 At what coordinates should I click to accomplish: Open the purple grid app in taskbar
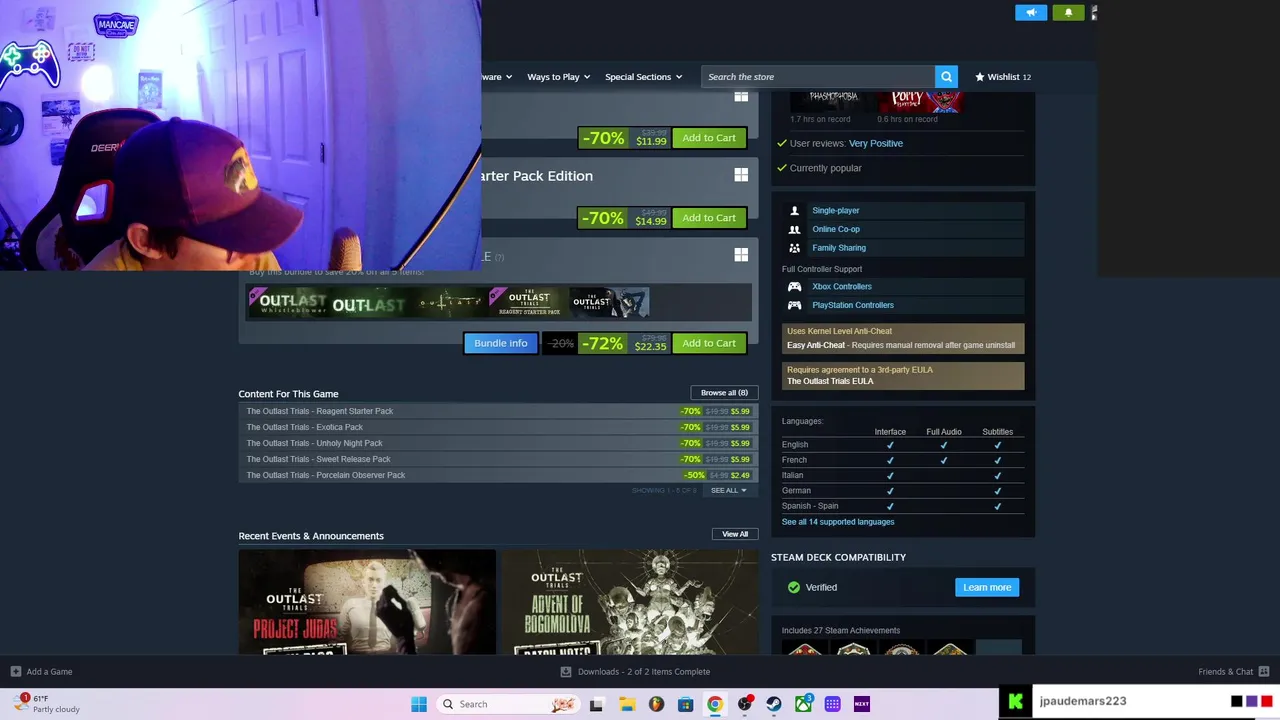(x=832, y=704)
